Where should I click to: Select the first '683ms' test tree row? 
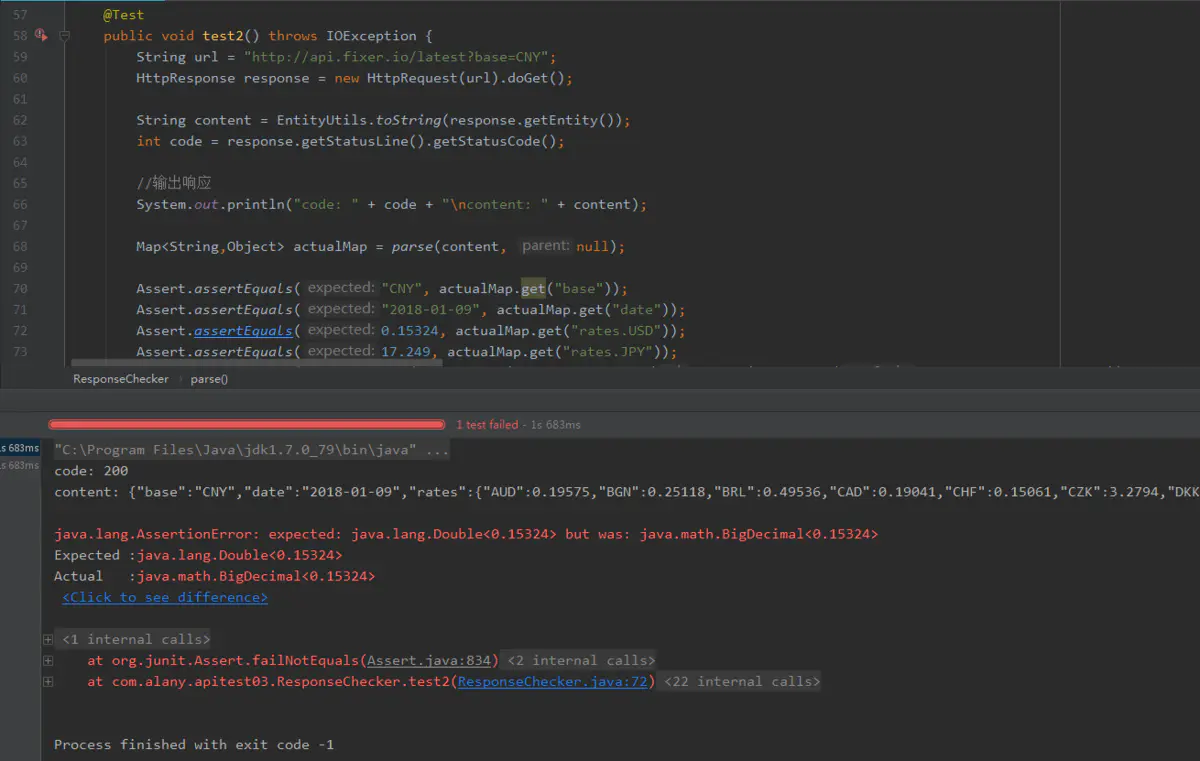click(x=20, y=448)
